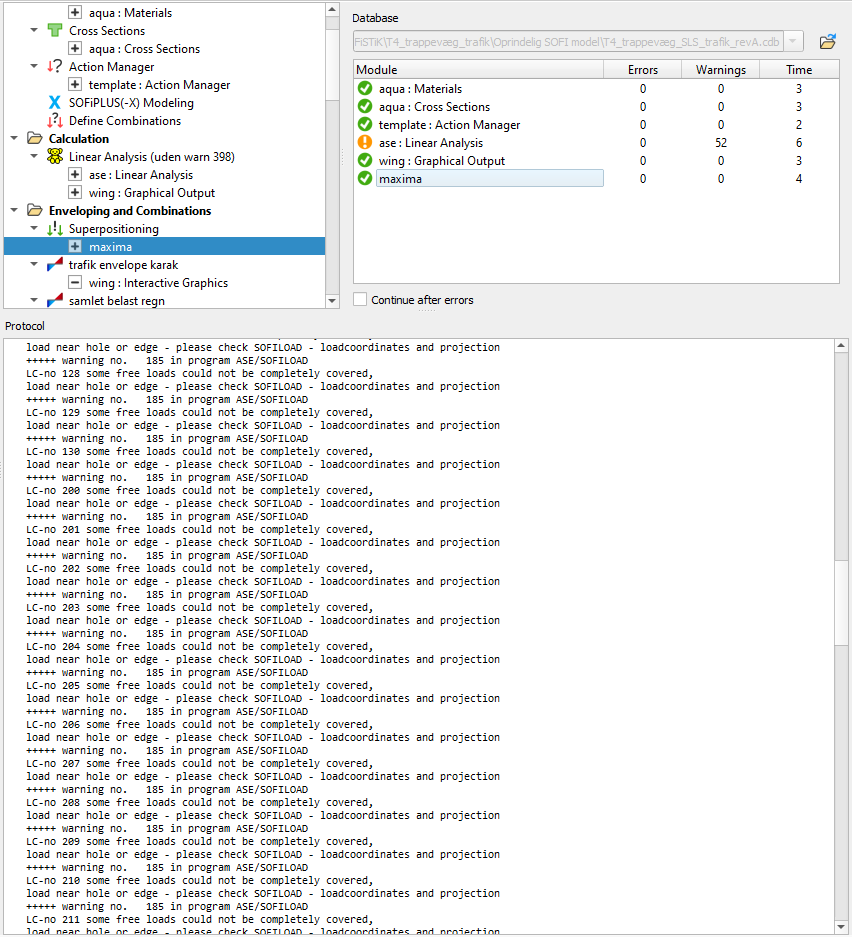Click the LC-no 210 protocol line
This screenshot has height=937, width=852.
pos(200,881)
